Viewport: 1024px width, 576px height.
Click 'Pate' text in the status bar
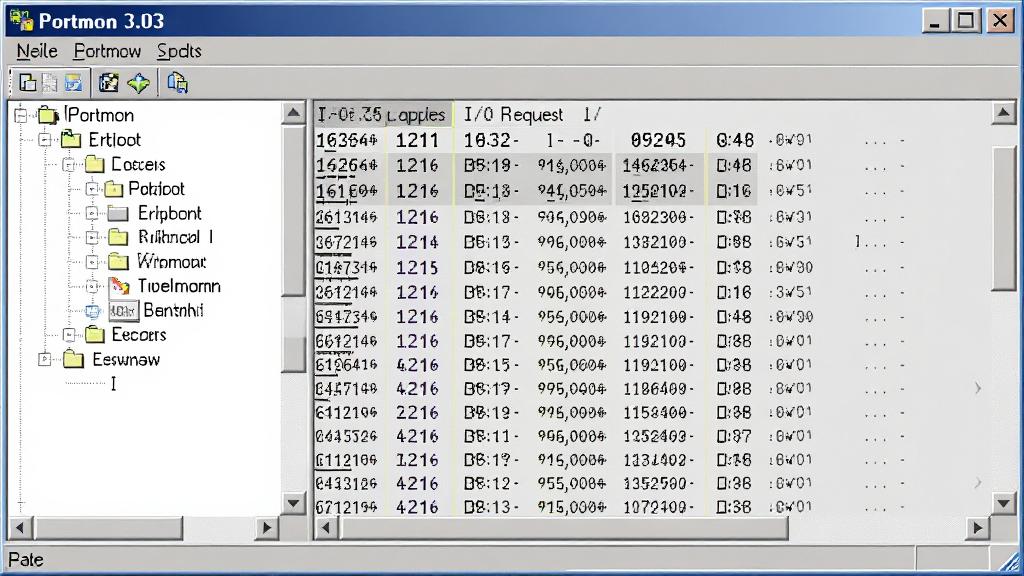26,560
